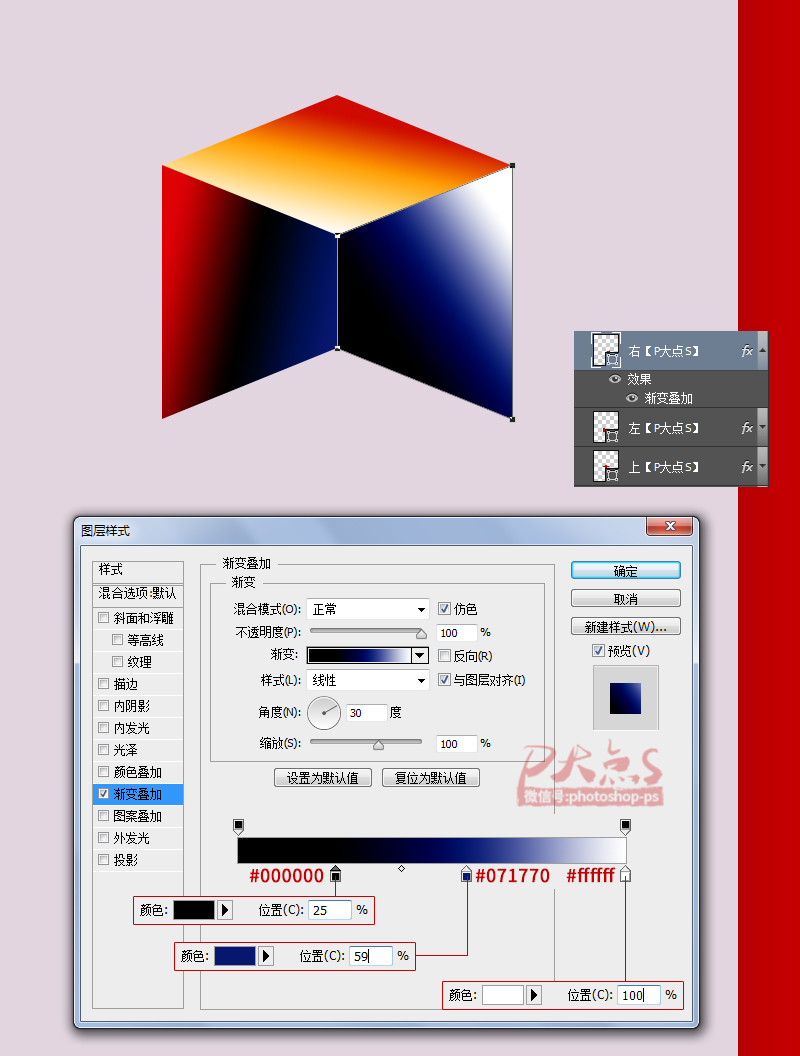Select the black gradient stop labeled #000000
The image size is (800, 1056).
(x=336, y=874)
